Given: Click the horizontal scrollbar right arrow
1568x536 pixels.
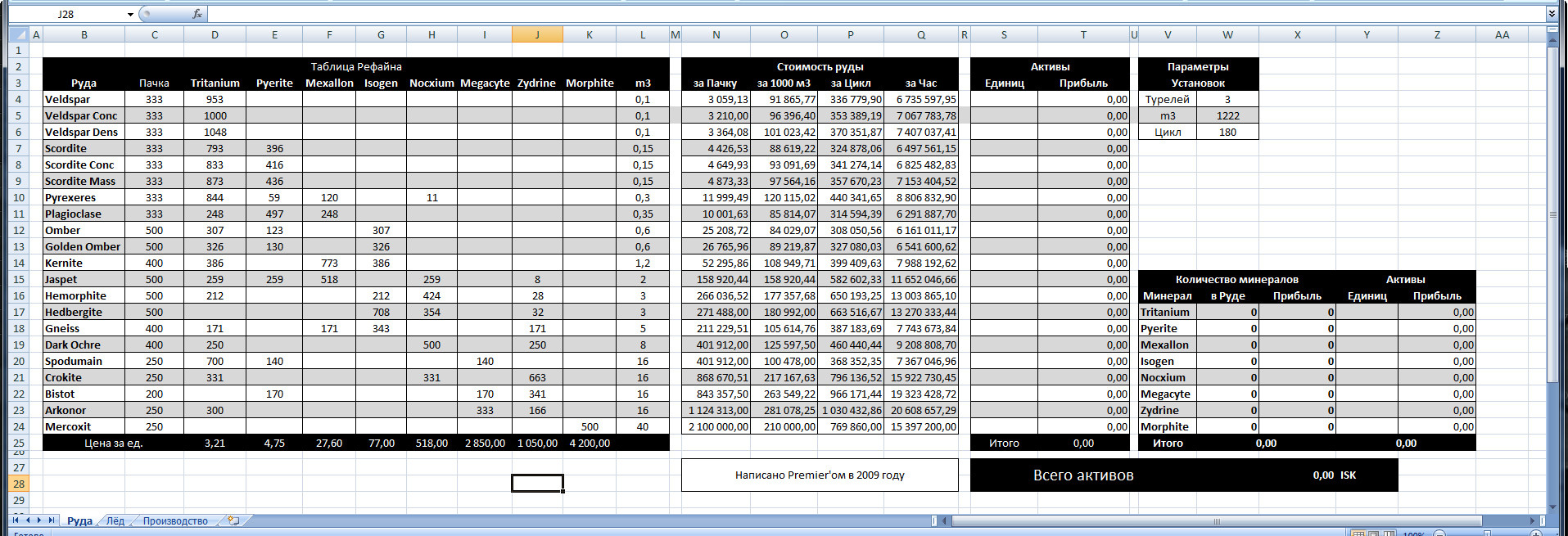Looking at the screenshot, I should [x=1533, y=520].
